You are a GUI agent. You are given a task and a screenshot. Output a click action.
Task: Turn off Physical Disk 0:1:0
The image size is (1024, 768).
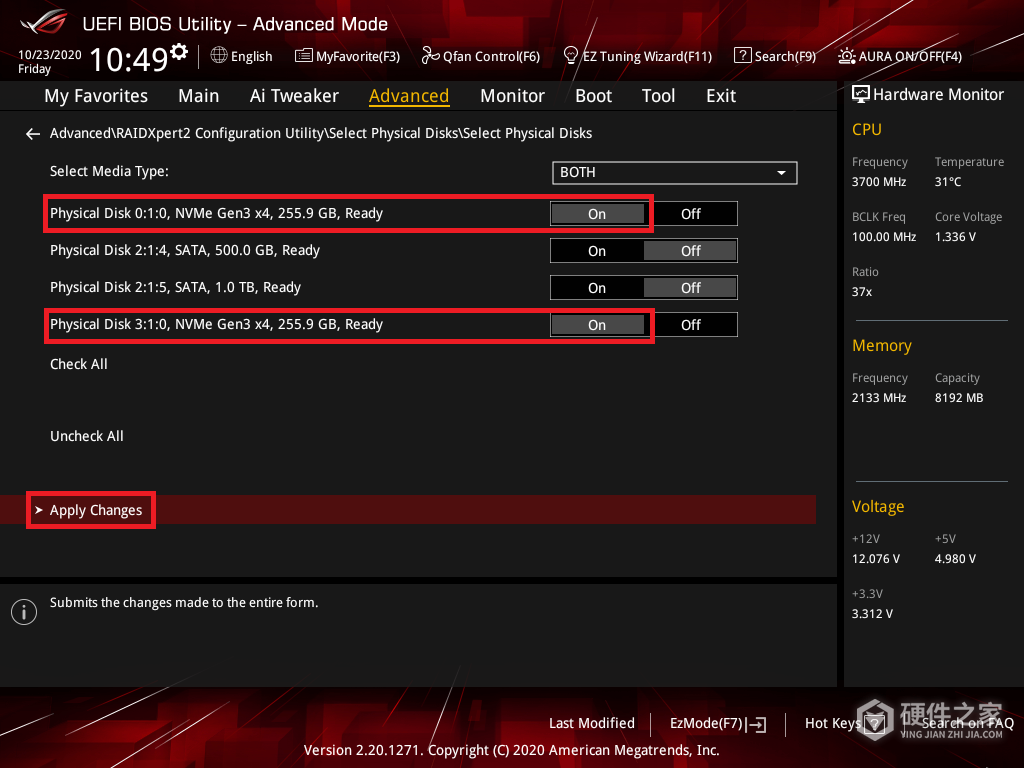click(690, 214)
